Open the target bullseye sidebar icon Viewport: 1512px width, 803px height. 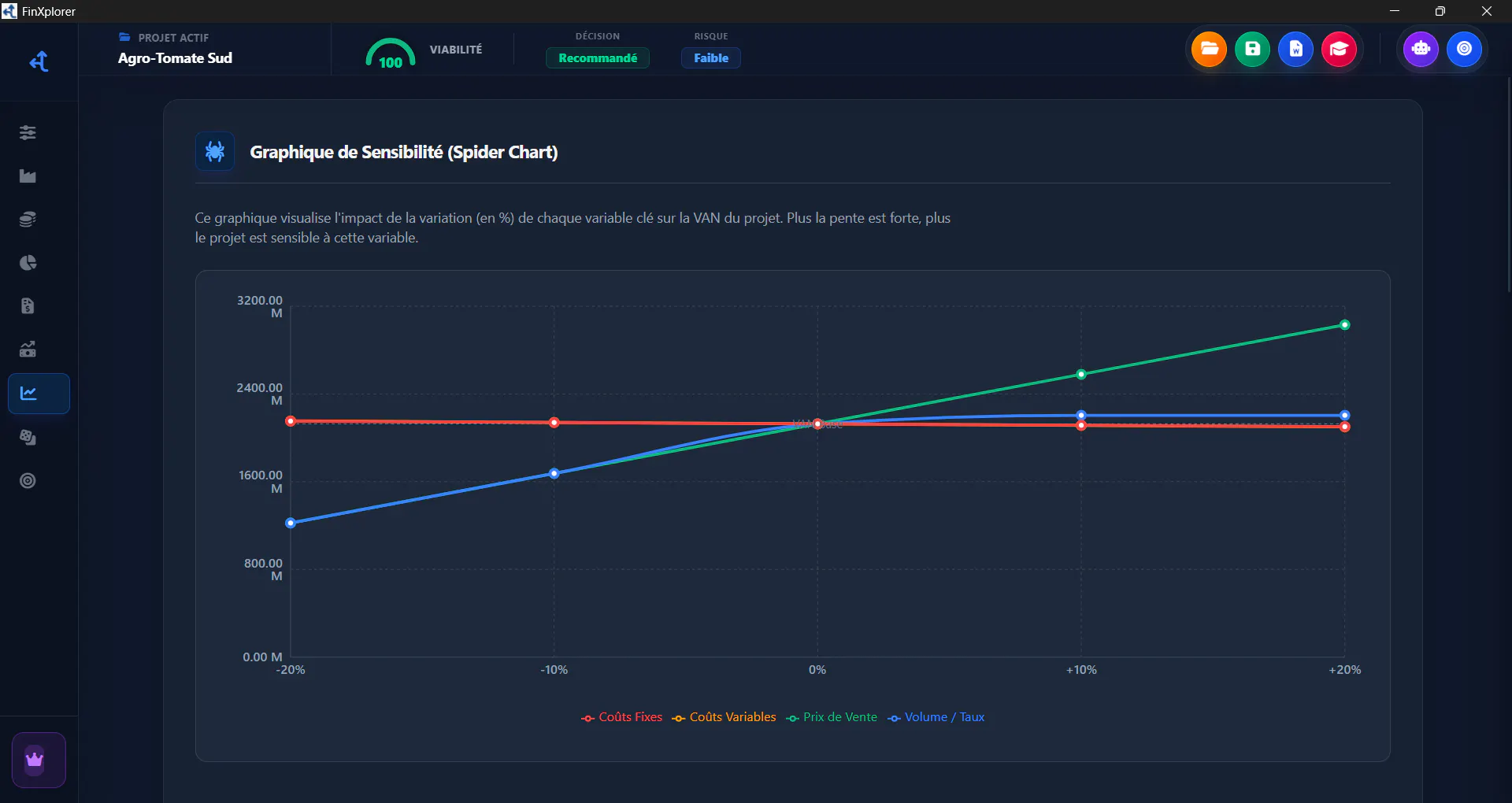click(28, 480)
